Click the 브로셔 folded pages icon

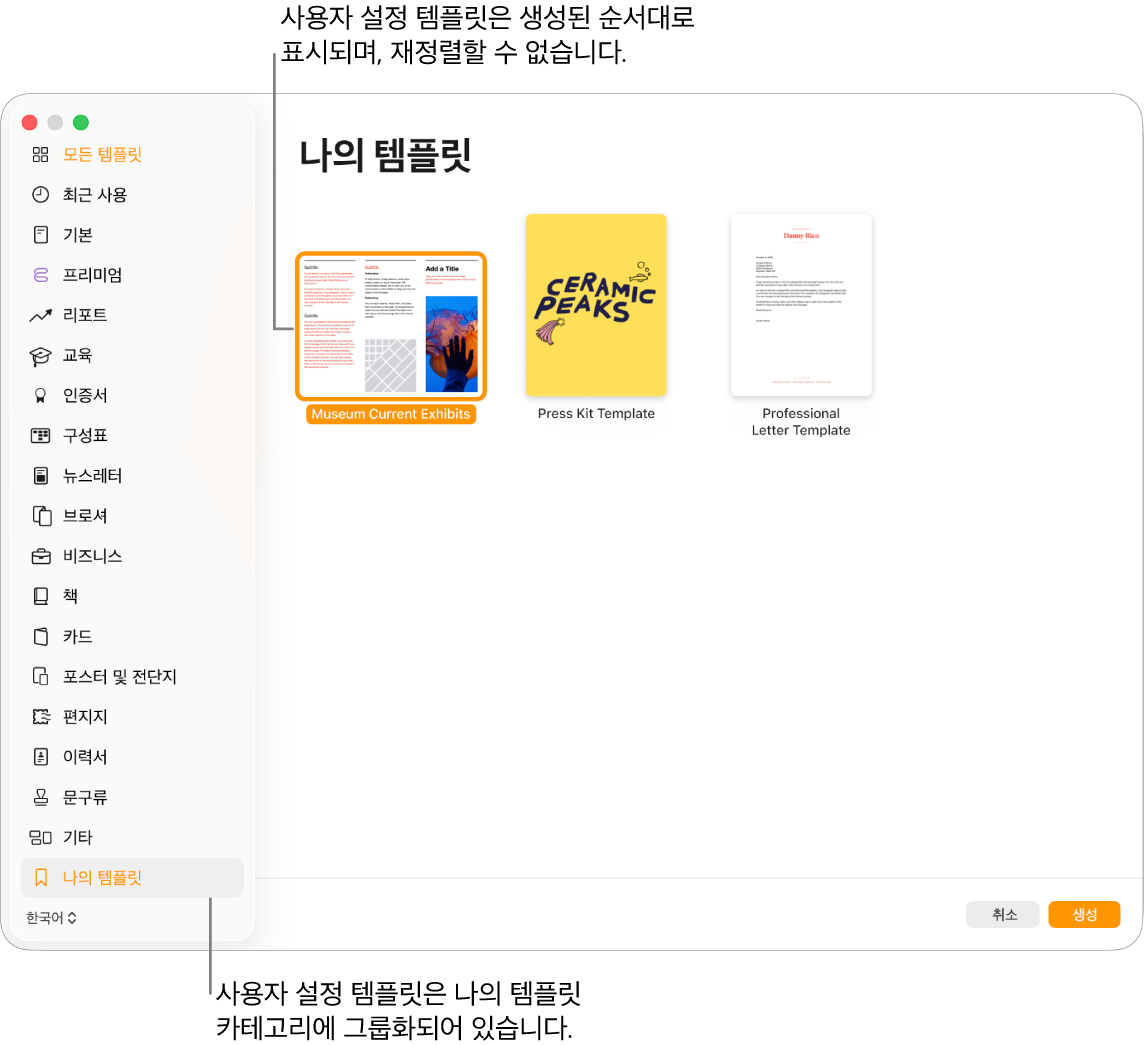point(42,516)
